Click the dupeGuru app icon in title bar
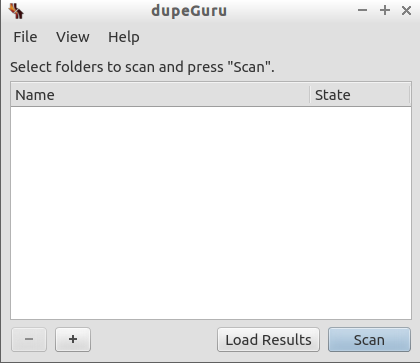Viewport: 420px width, 363px height. tap(16, 11)
